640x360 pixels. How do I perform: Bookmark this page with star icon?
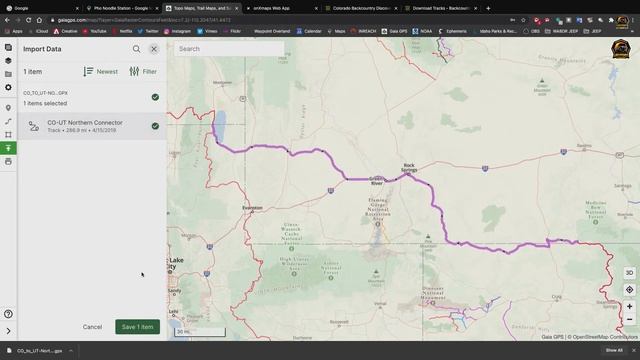pyautogui.click(x=523, y=20)
